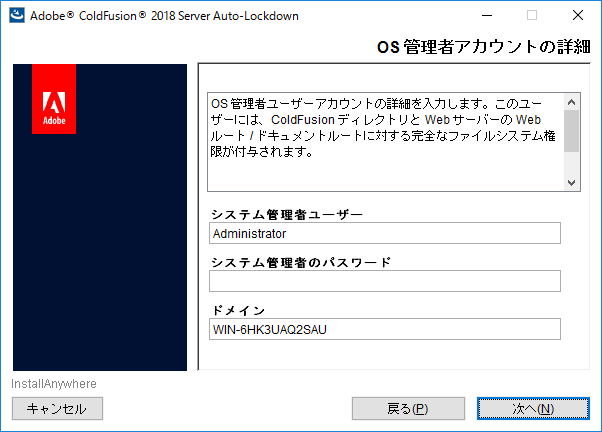Image resolution: width=602 pixels, height=432 pixels.
Task: Click the システム管理者のパスワード label
Action: coord(301,262)
